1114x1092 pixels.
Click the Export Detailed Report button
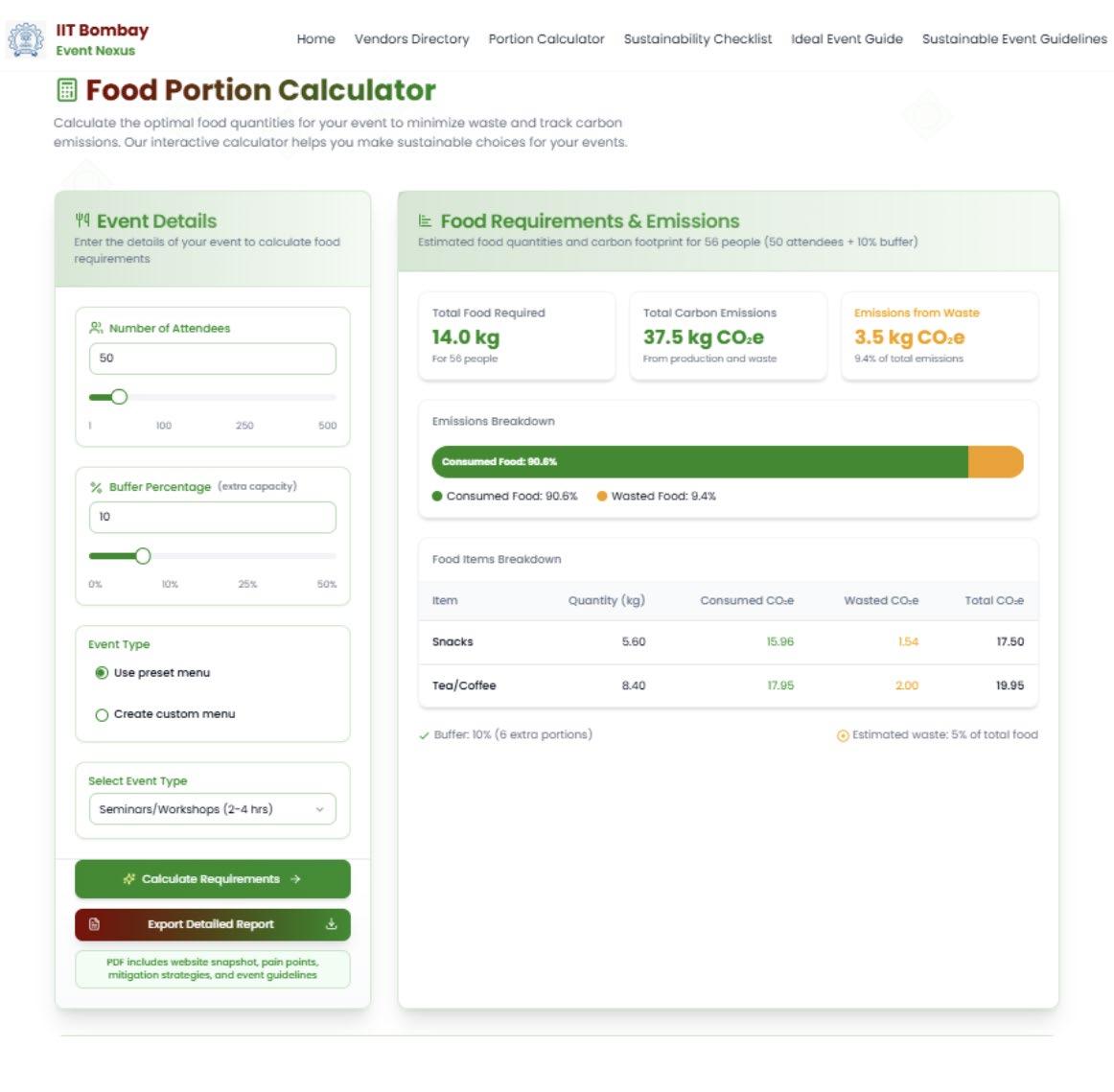pos(212,924)
